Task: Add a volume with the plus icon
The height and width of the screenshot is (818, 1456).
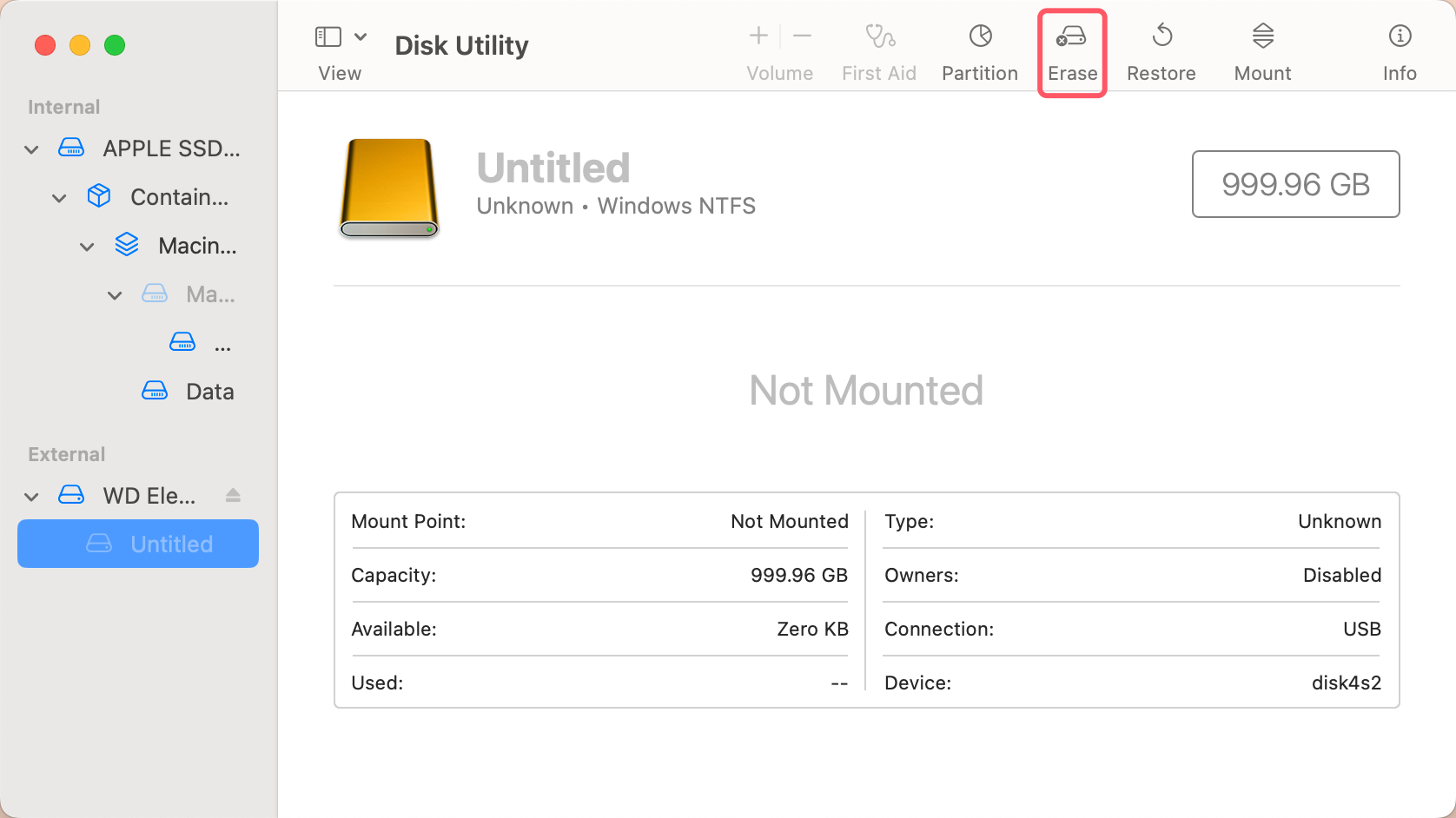Action: tap(757, 36)
